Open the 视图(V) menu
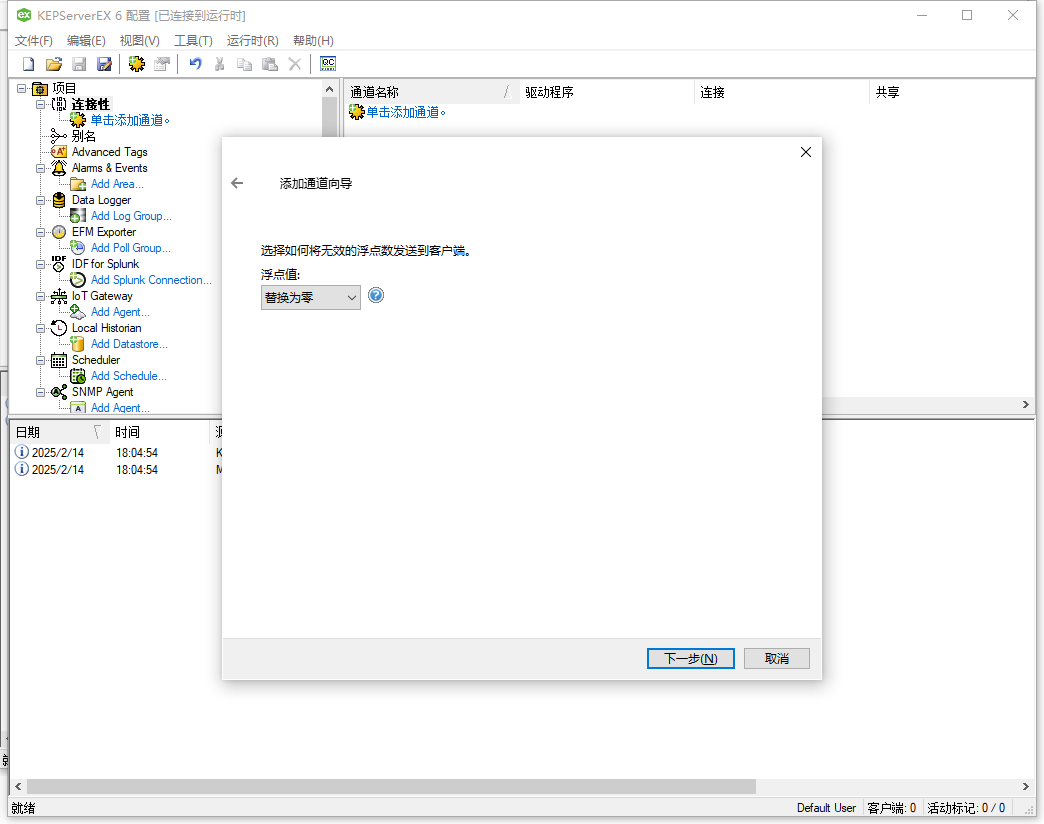Screen dimensions: 1044x824 point(140,41)
